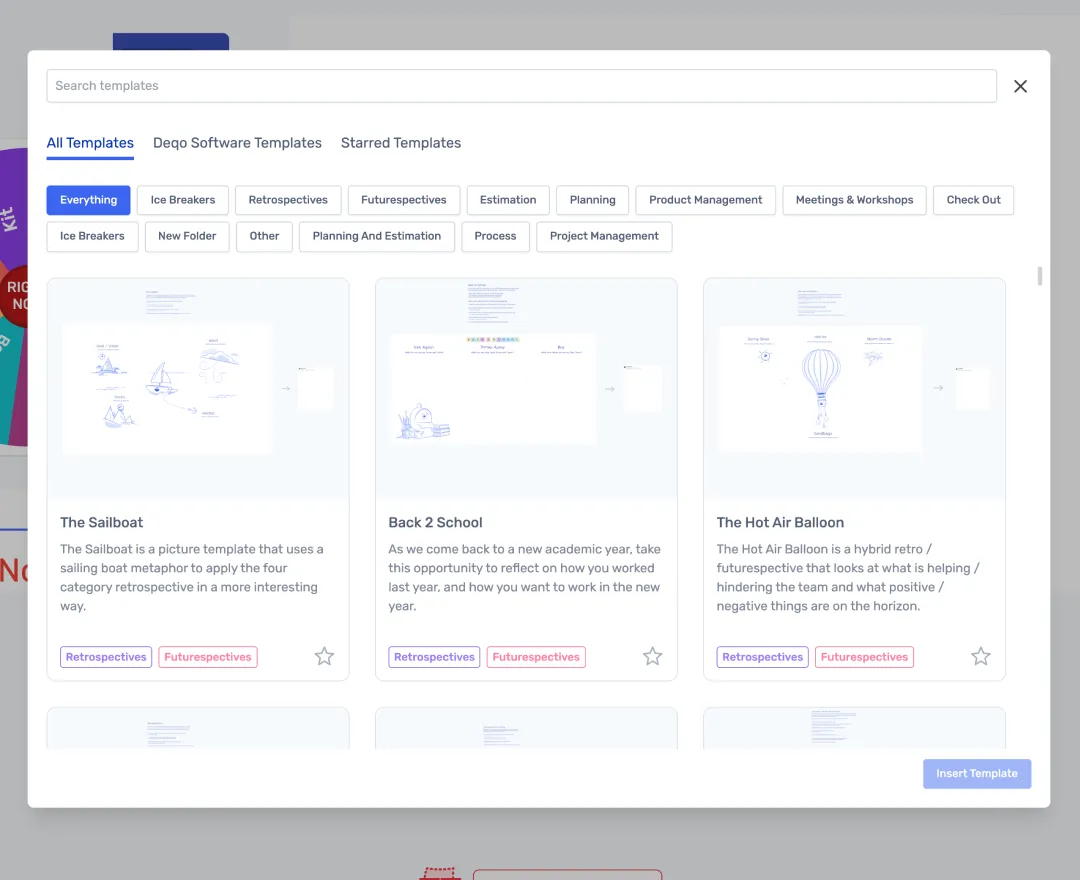Filter templates by Retrospectives category
Screen dimensions: 1080x880
[288, 200]
